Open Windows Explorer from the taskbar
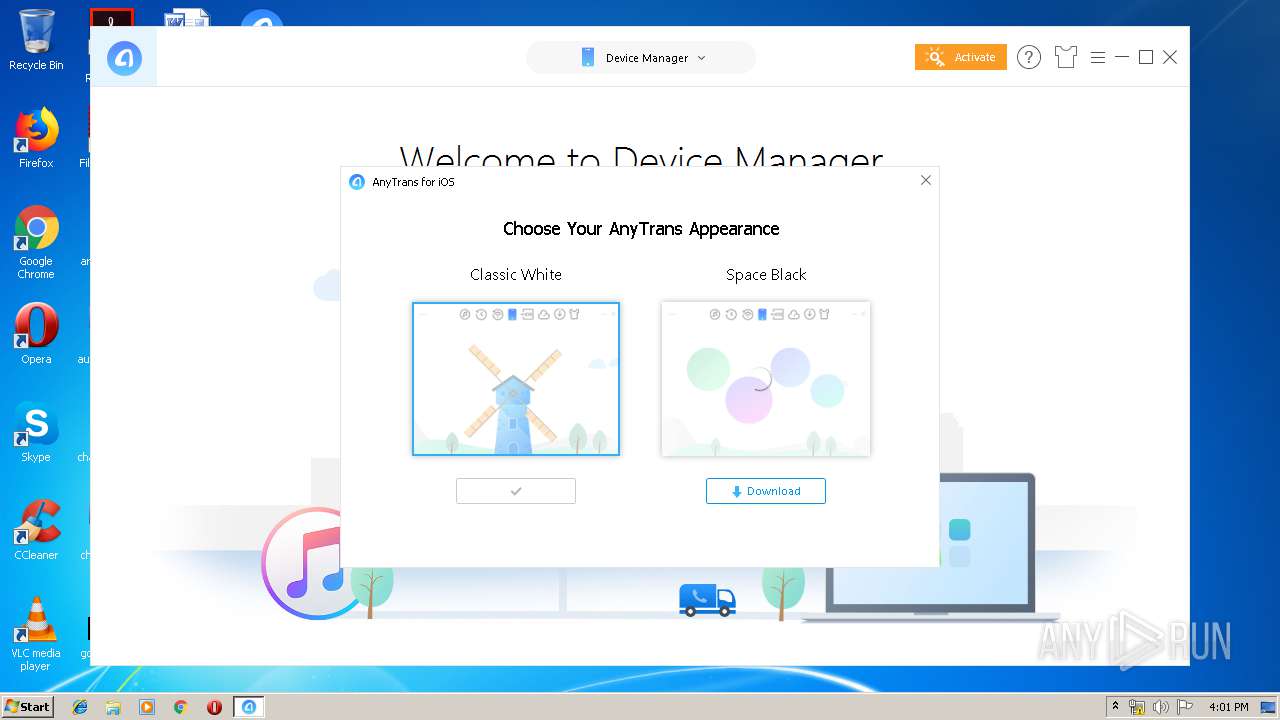 point(113,707)
